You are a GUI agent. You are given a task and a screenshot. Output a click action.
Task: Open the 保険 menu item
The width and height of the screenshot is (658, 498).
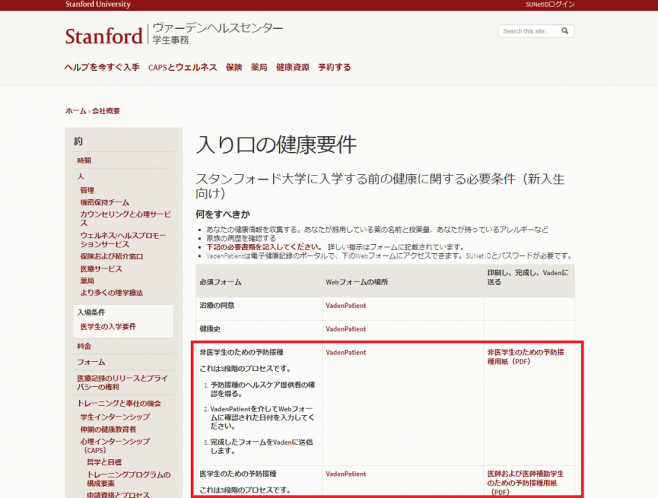click(x=234, y=67)
